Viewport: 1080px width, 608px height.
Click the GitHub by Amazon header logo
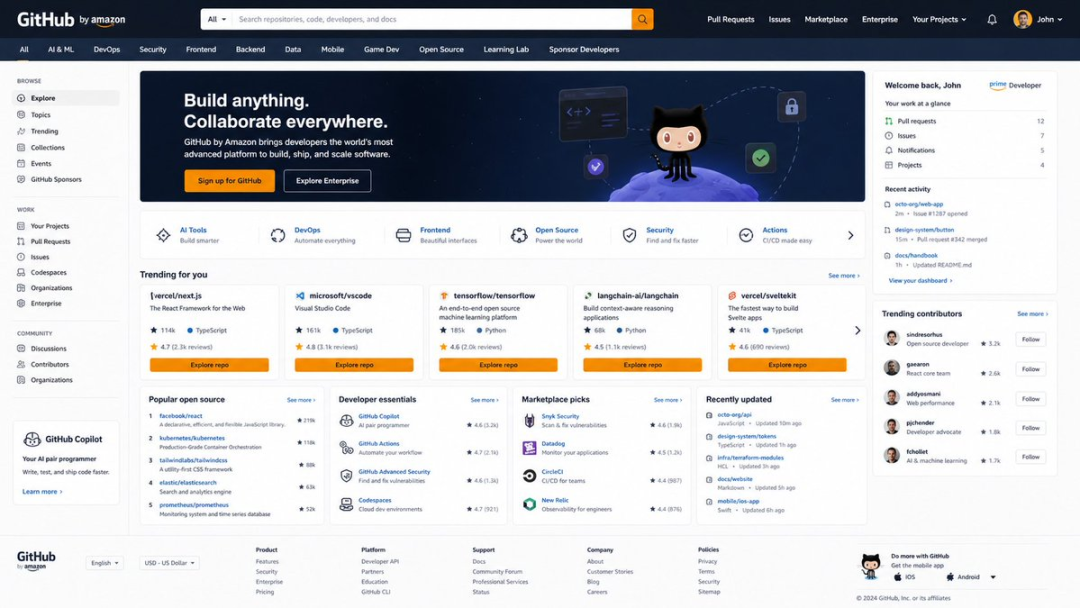tap(71, 19)
